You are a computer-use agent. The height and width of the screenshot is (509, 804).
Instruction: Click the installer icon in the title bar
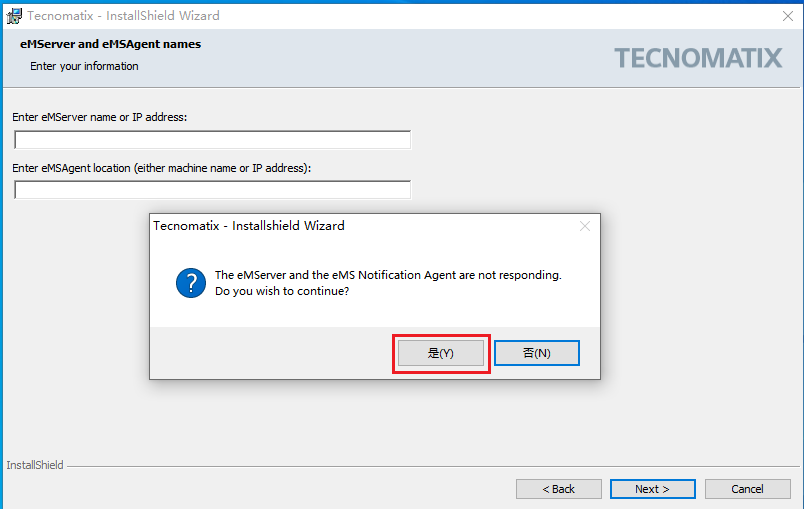(14, 16)
